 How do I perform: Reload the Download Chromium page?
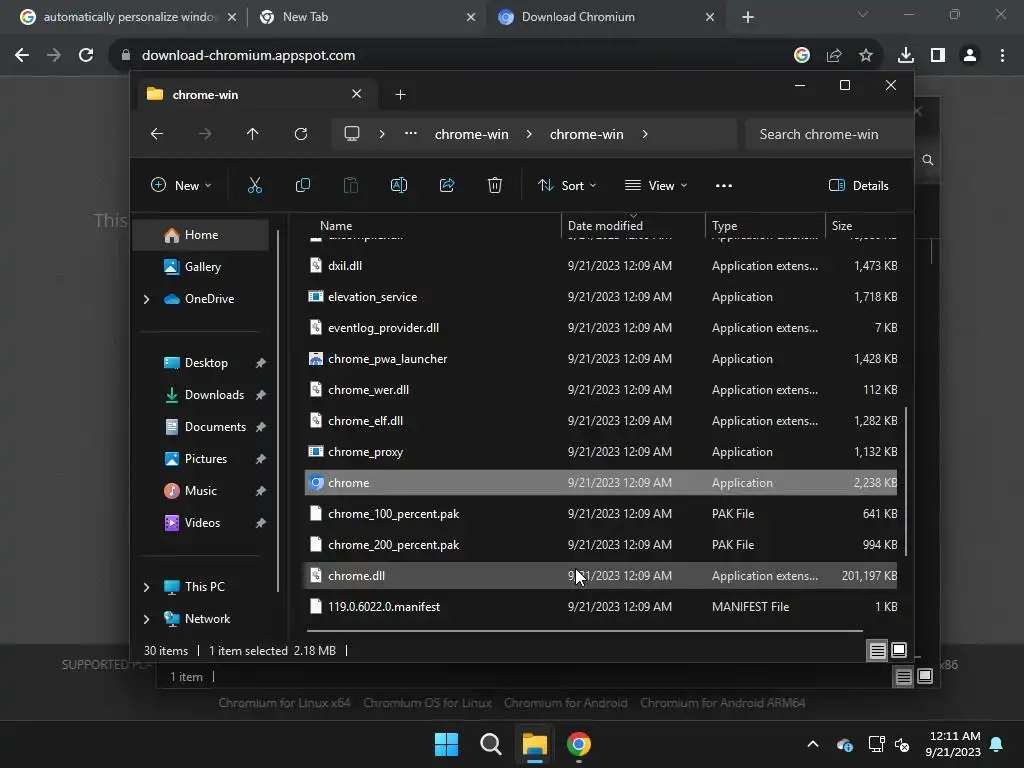[x=86, y=56]
